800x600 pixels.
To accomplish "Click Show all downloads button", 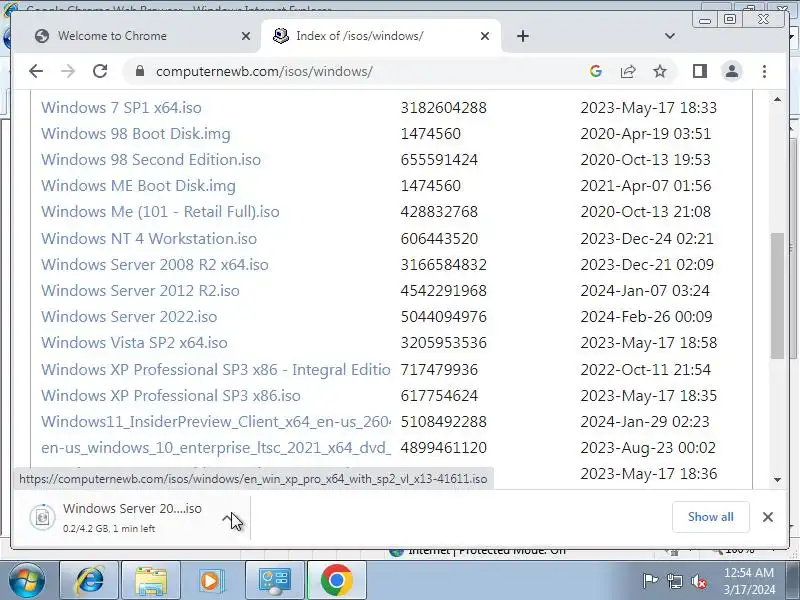I will coord(710,517).
